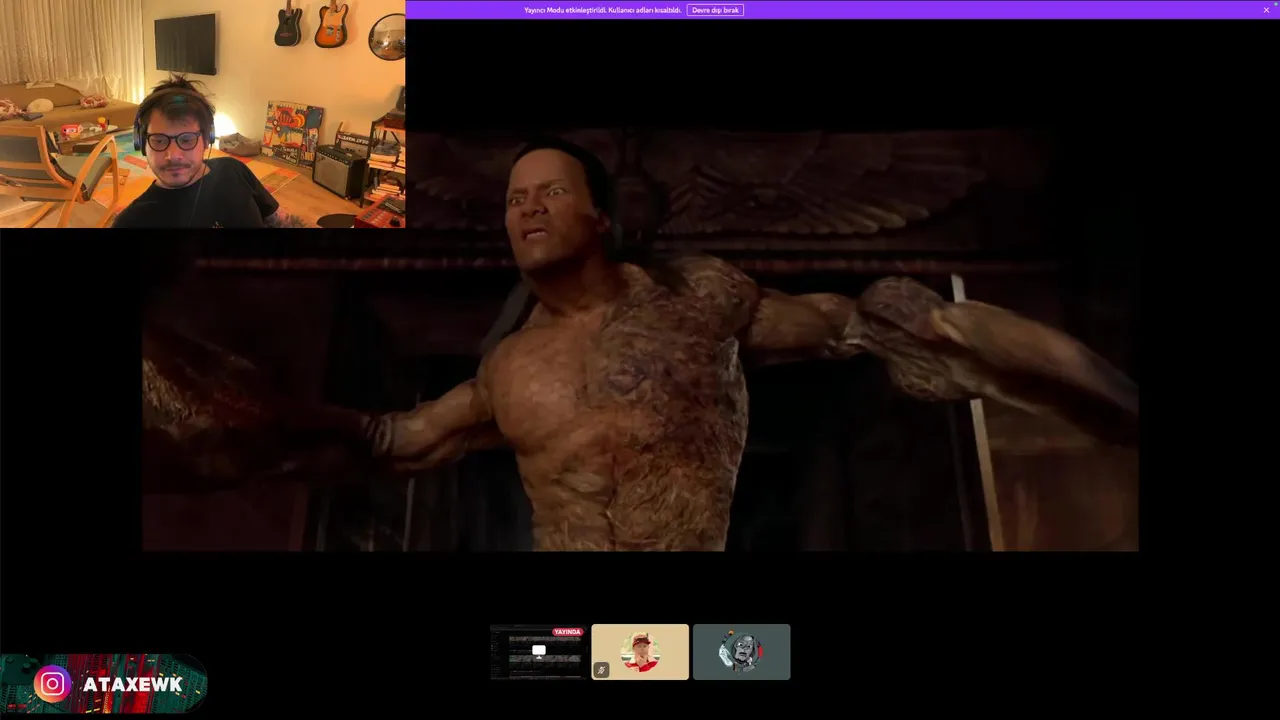Click the monitor icon on stream thumbnail

click(x=539, y=651)
